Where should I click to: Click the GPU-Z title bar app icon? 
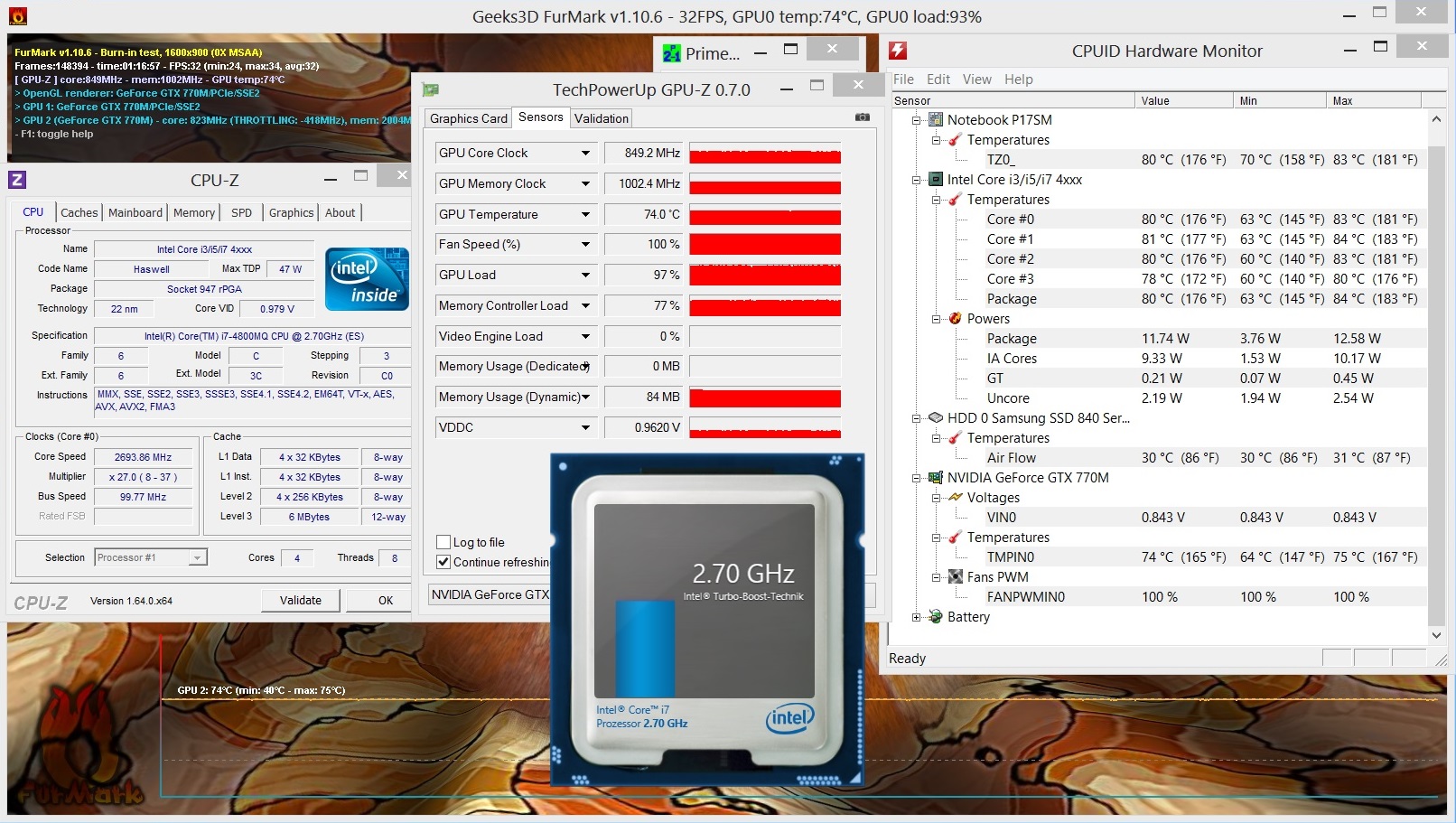click(431, 89)
